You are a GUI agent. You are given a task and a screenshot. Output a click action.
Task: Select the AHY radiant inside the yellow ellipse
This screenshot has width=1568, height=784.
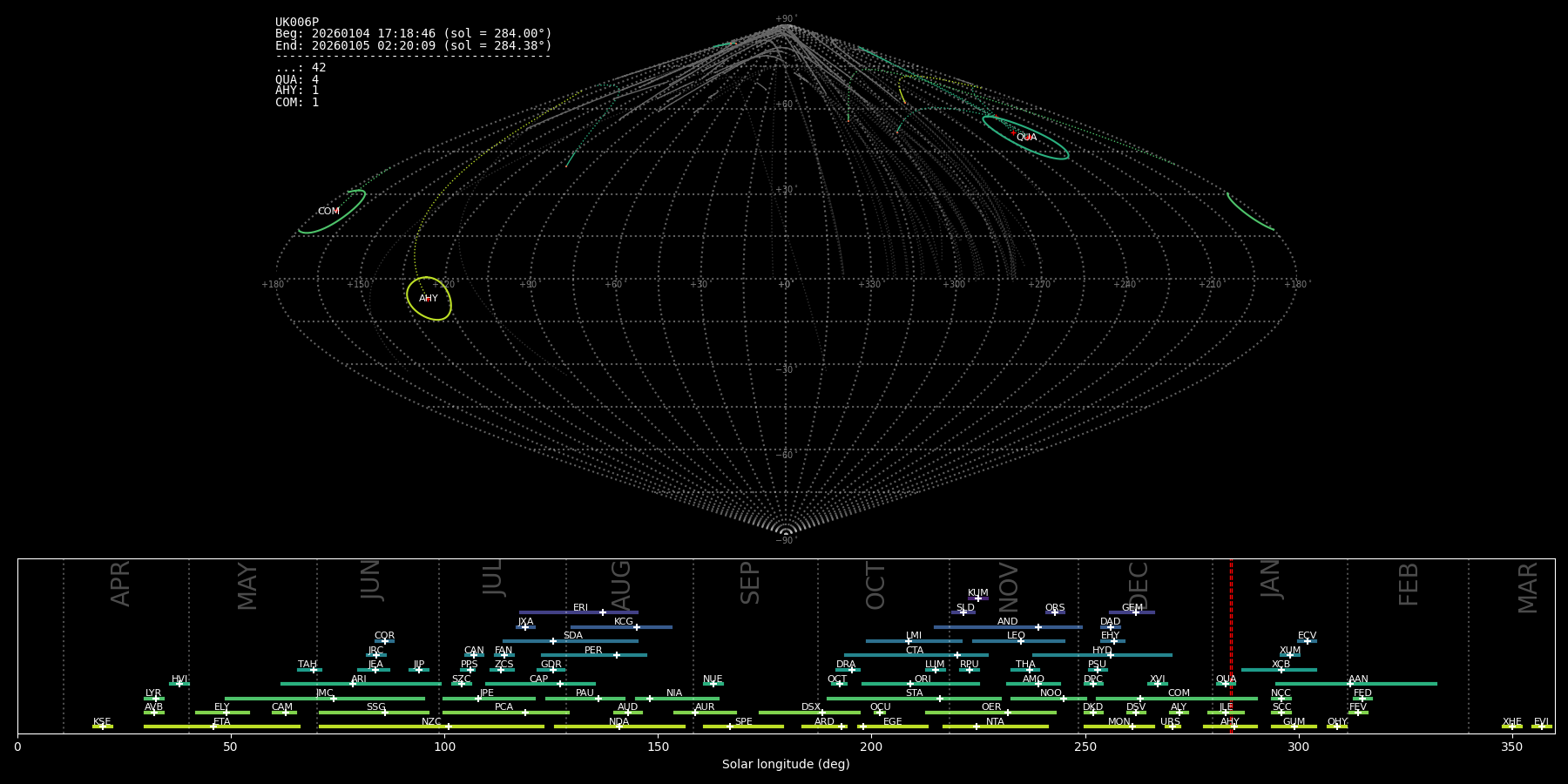(x=429, y=299)
